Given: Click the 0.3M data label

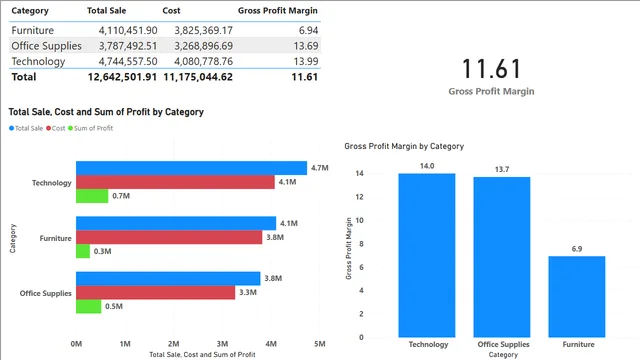Looking at the screenshot, I should (102, 251).
